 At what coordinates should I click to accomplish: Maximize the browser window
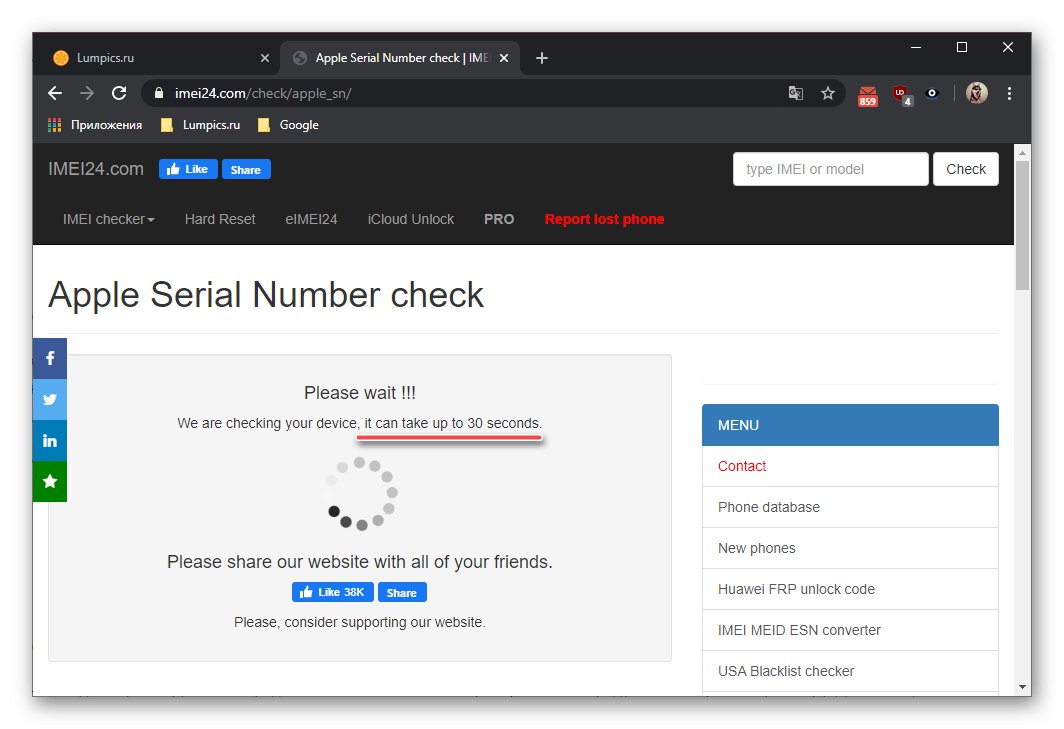pos(962,47)
